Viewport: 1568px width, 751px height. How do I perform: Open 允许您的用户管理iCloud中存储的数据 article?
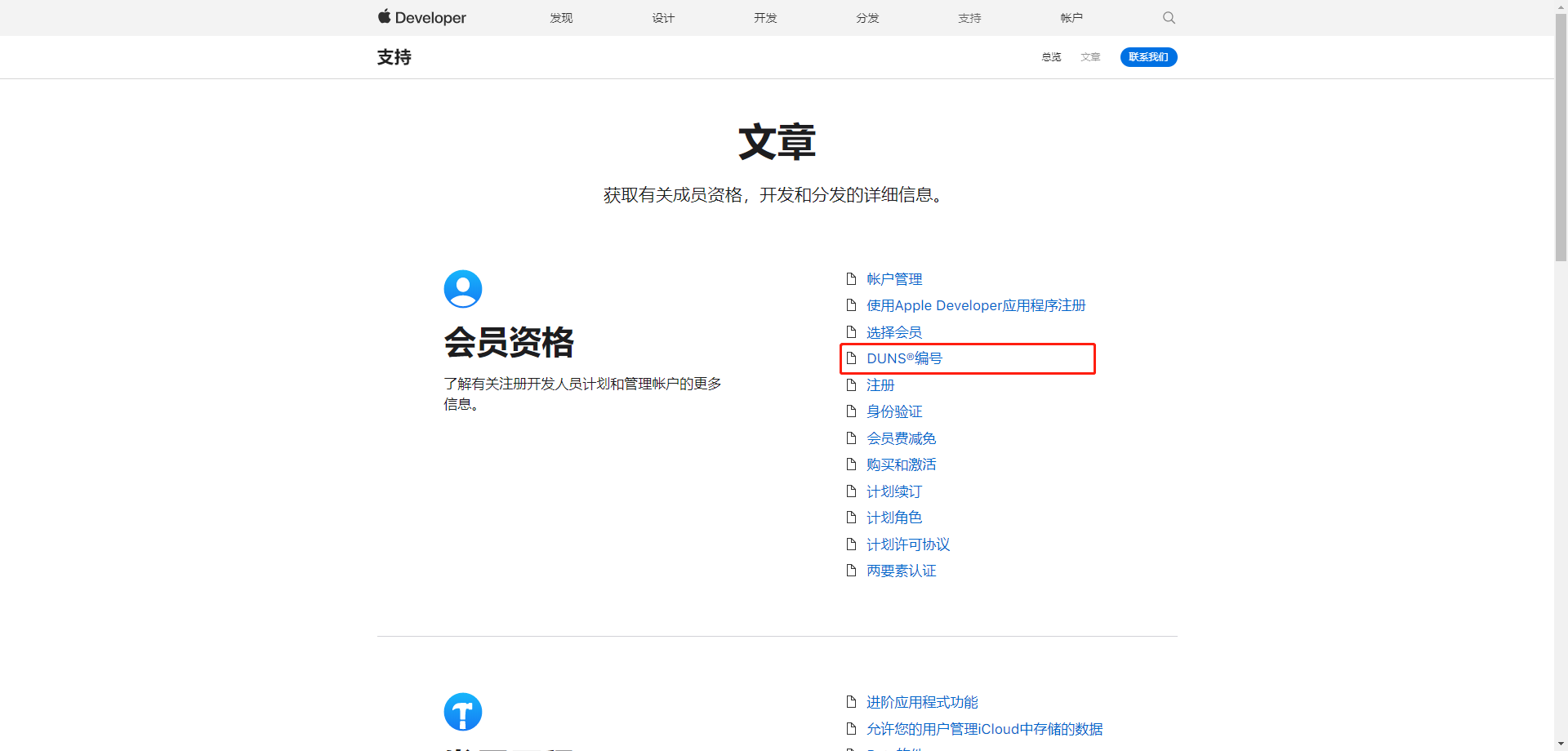[x=984, y=729]
